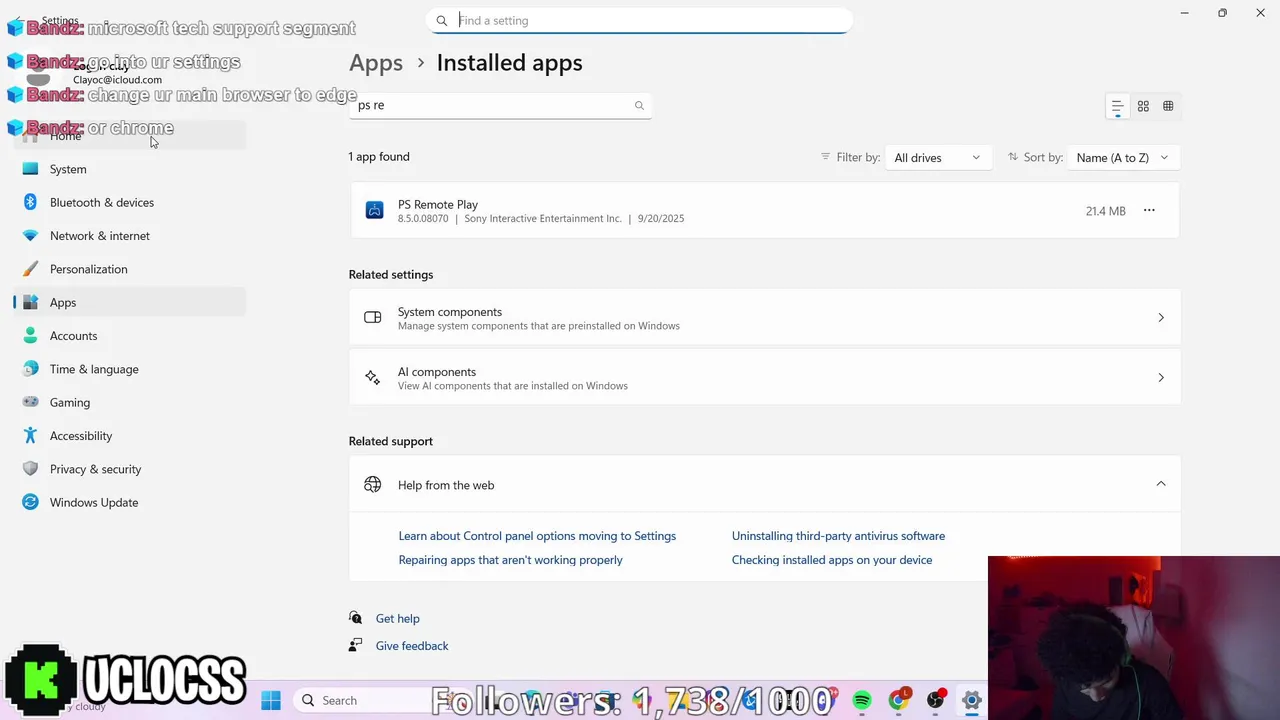
Task: Open Repairing apps that aren't working properly
Action: click(x=510, y=560)
